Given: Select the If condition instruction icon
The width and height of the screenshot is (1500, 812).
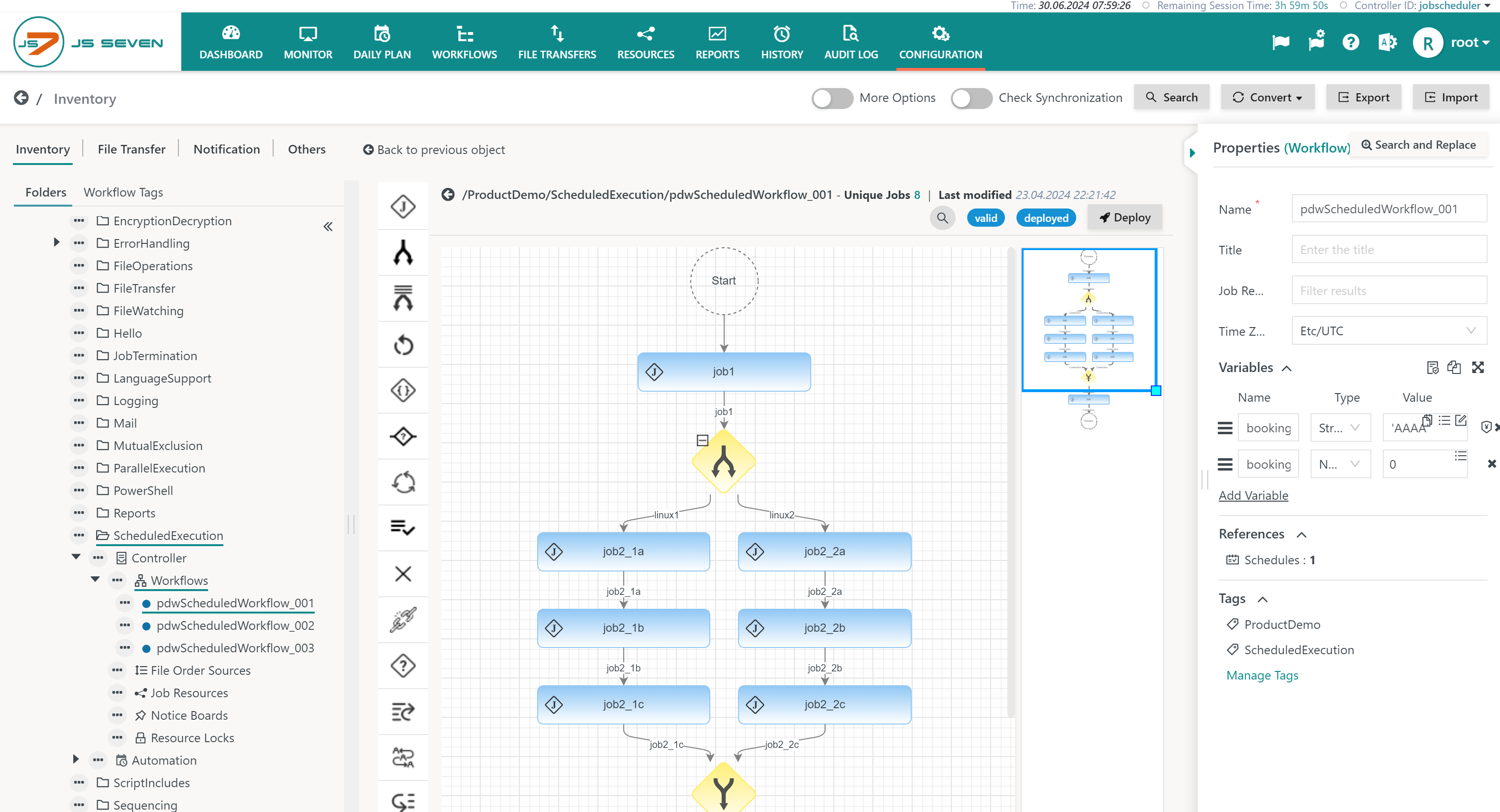Looking at the screenshot, I should point(403,436).
